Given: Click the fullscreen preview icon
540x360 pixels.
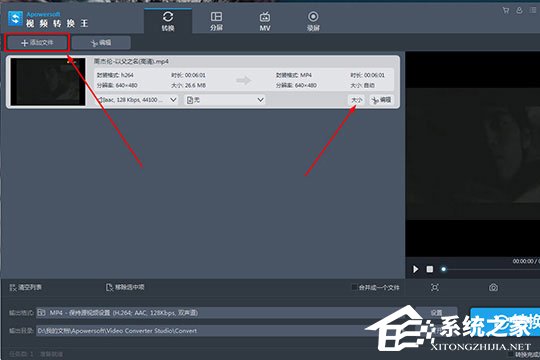Looking at the screenshot, I should click(435, 287).
